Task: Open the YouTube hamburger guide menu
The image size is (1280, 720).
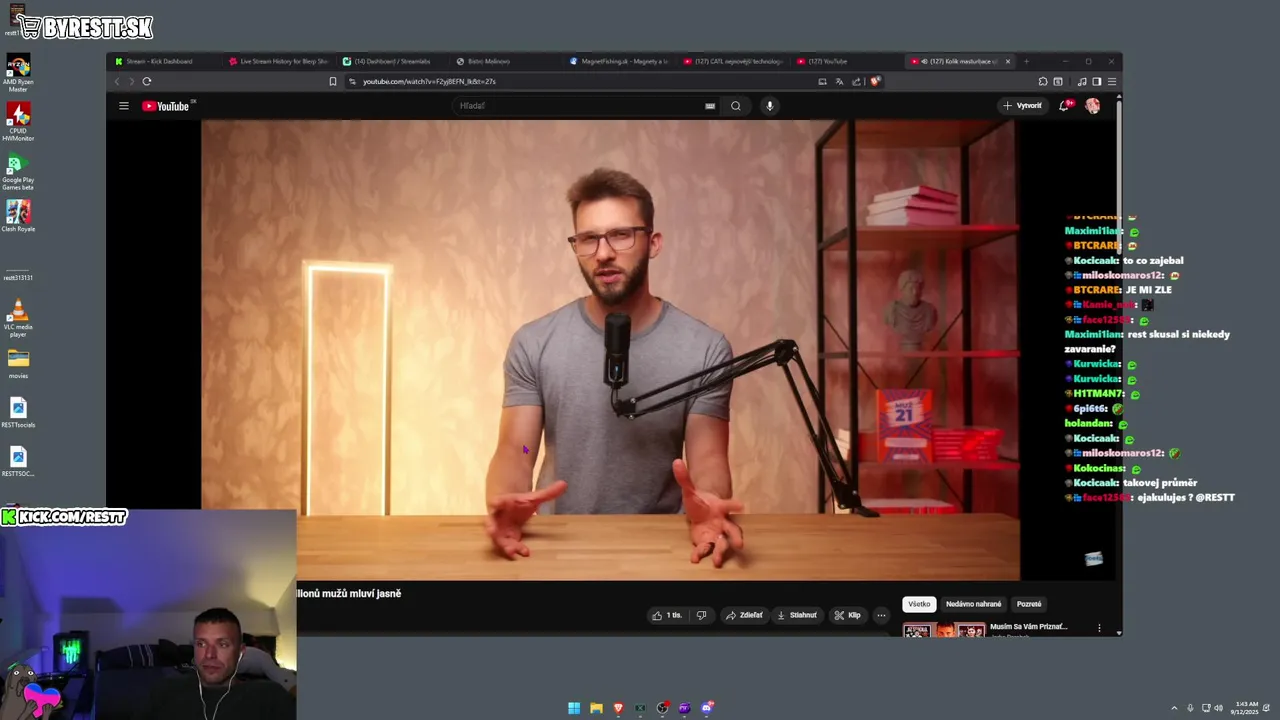Action: (124, 106)
